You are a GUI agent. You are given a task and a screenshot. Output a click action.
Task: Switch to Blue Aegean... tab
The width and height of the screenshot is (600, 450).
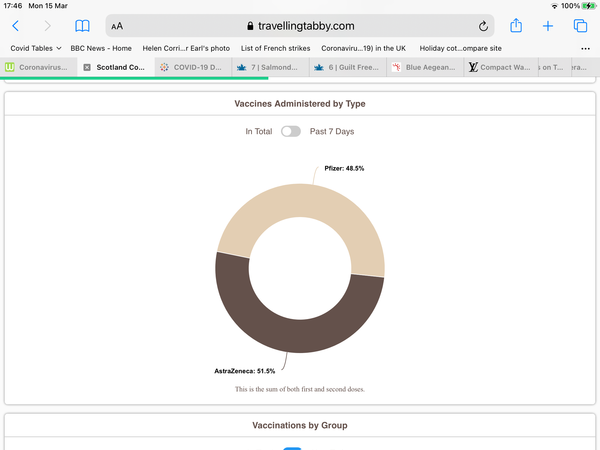tap(425, 67)
